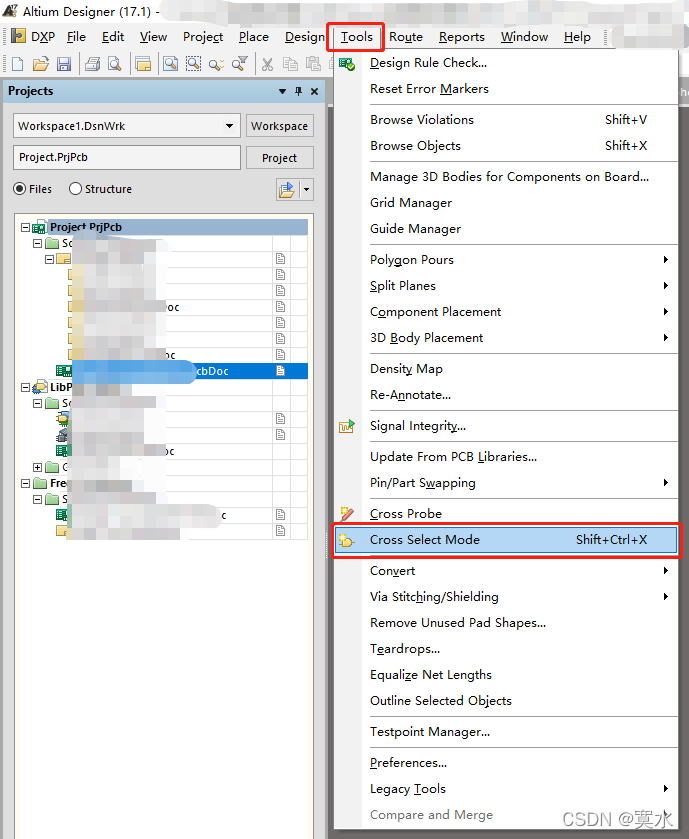The height and width of the screenshot is (839, 689).
Task: Click the Copy toolbar icon
Action: [x=290, y=64]
